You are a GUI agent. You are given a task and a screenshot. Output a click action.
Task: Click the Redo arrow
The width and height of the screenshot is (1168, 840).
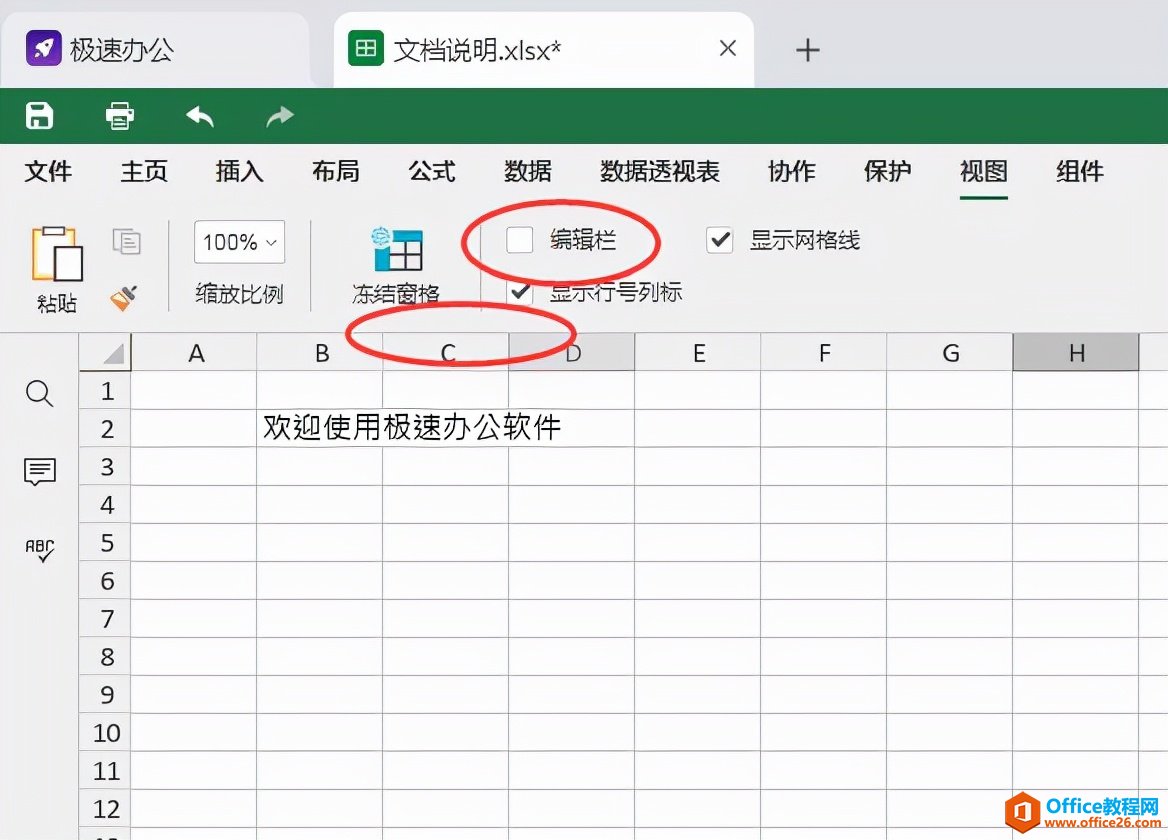pos(279,116)
